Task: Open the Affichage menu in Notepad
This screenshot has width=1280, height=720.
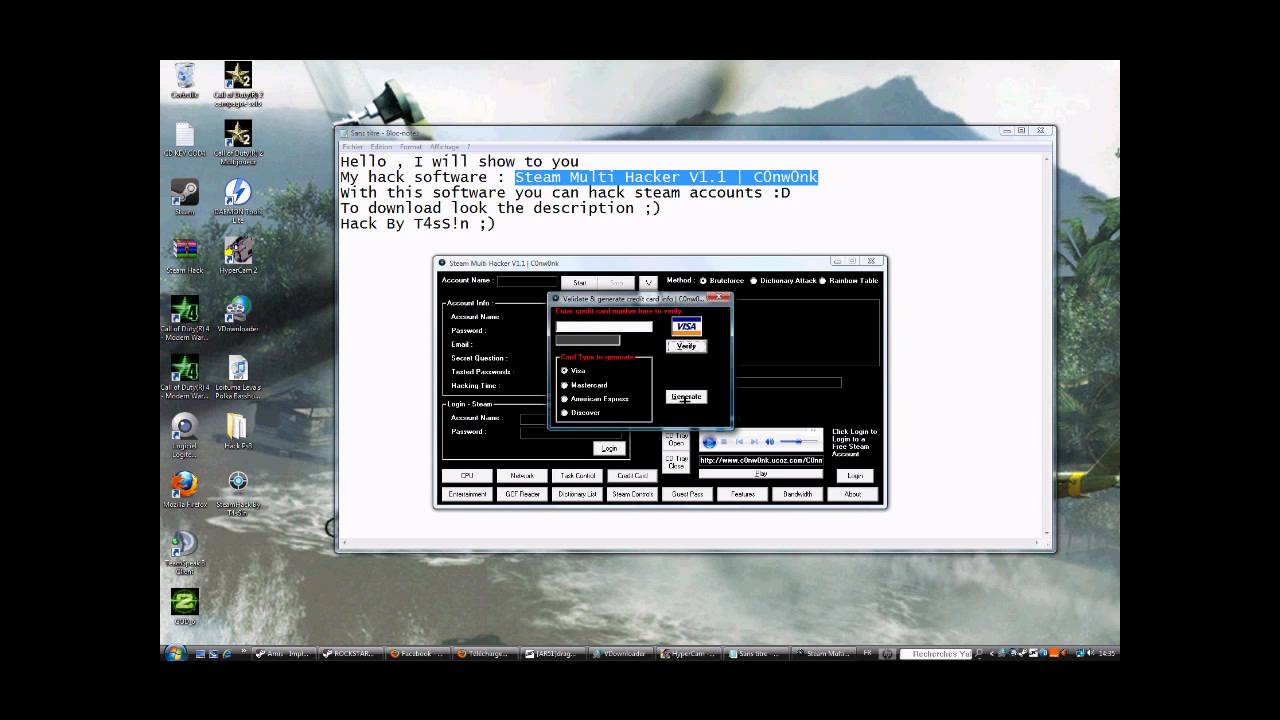Action: click(443, 147)
